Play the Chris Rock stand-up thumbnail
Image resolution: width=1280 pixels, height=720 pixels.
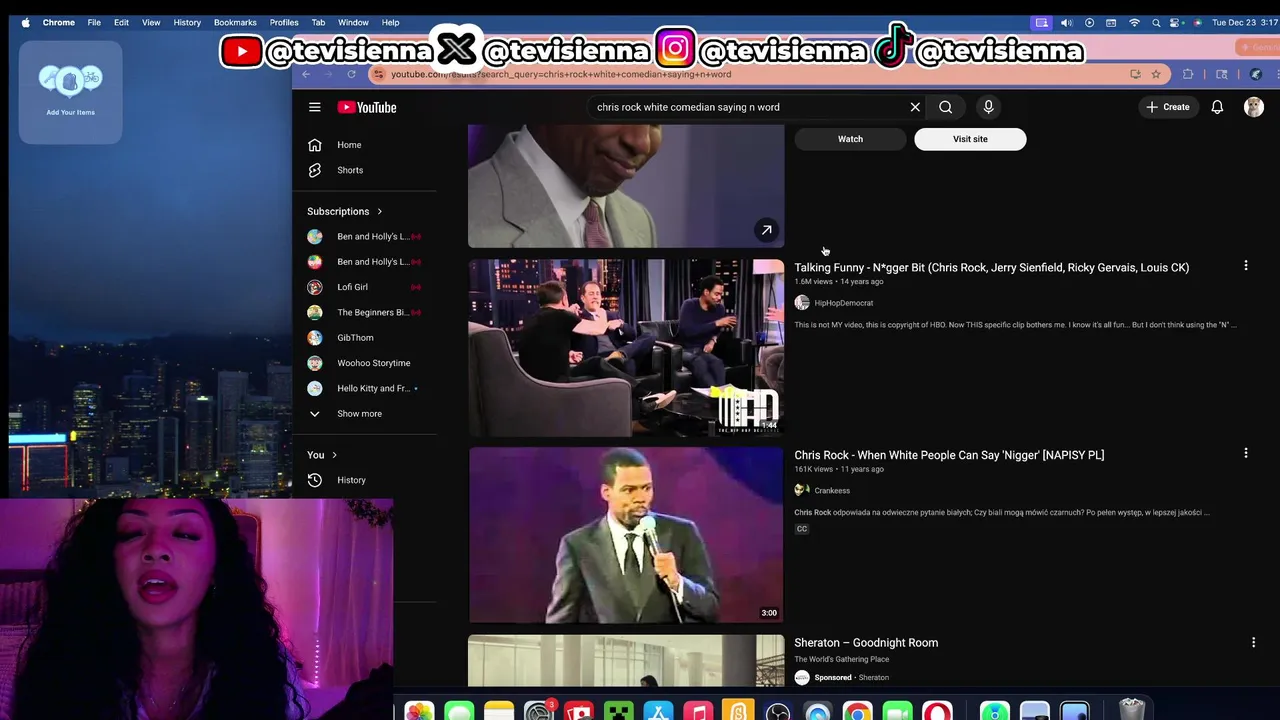click(x=626, y=535)
